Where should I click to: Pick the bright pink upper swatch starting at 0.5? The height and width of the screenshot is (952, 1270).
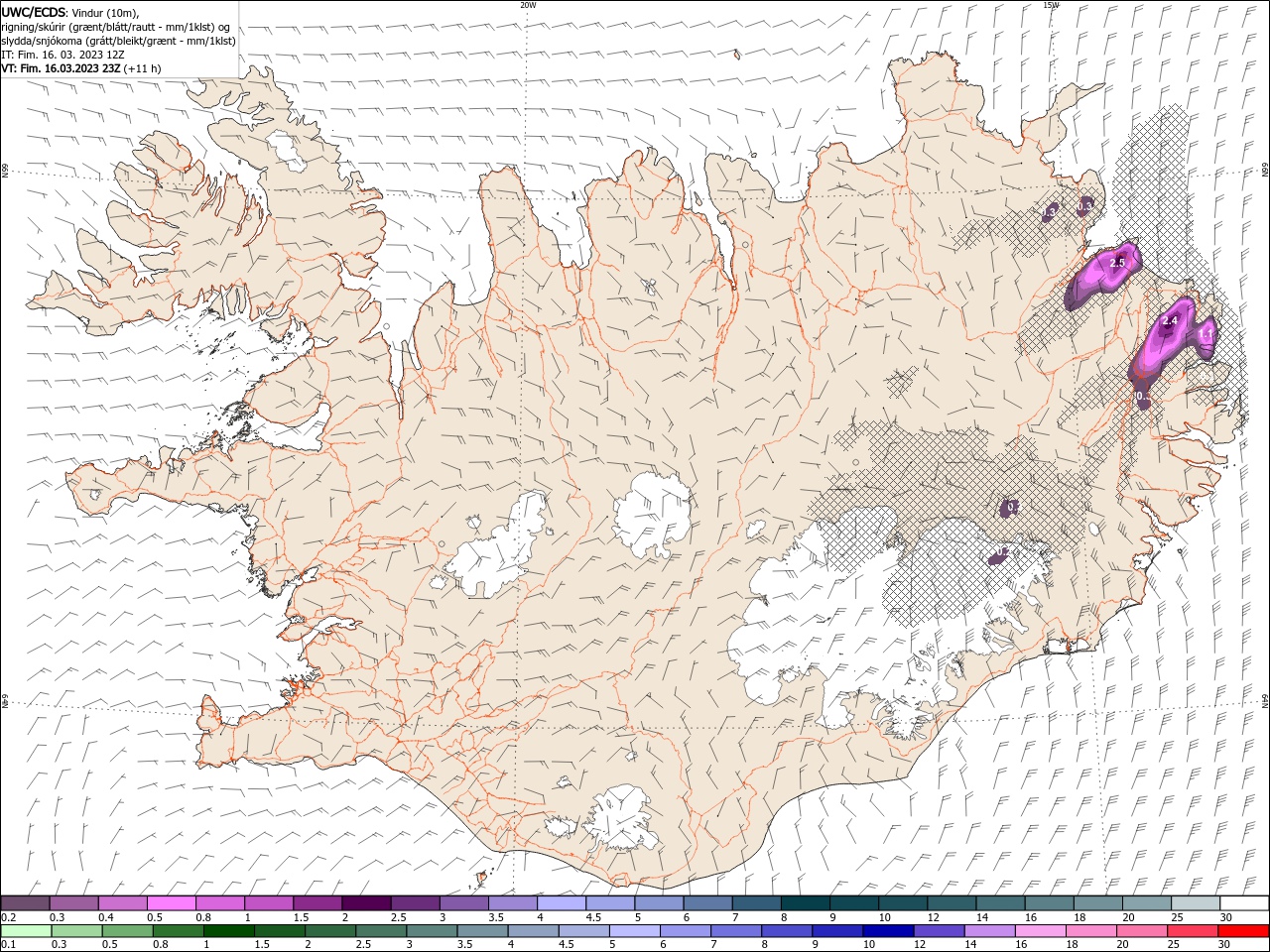[171, 903]
